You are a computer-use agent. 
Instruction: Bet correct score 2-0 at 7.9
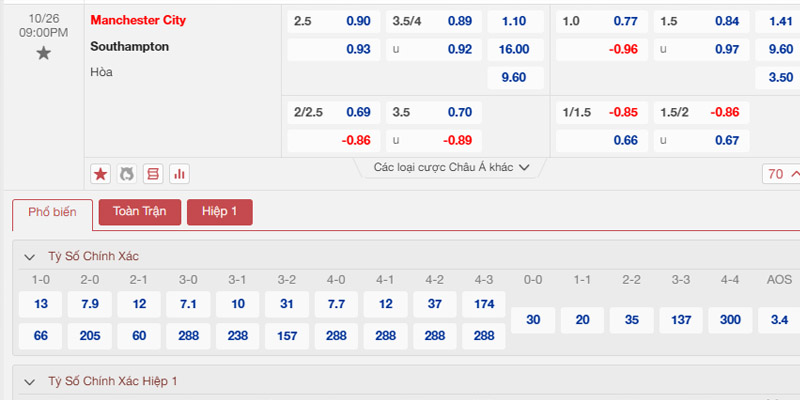click(x=90, y=305)
